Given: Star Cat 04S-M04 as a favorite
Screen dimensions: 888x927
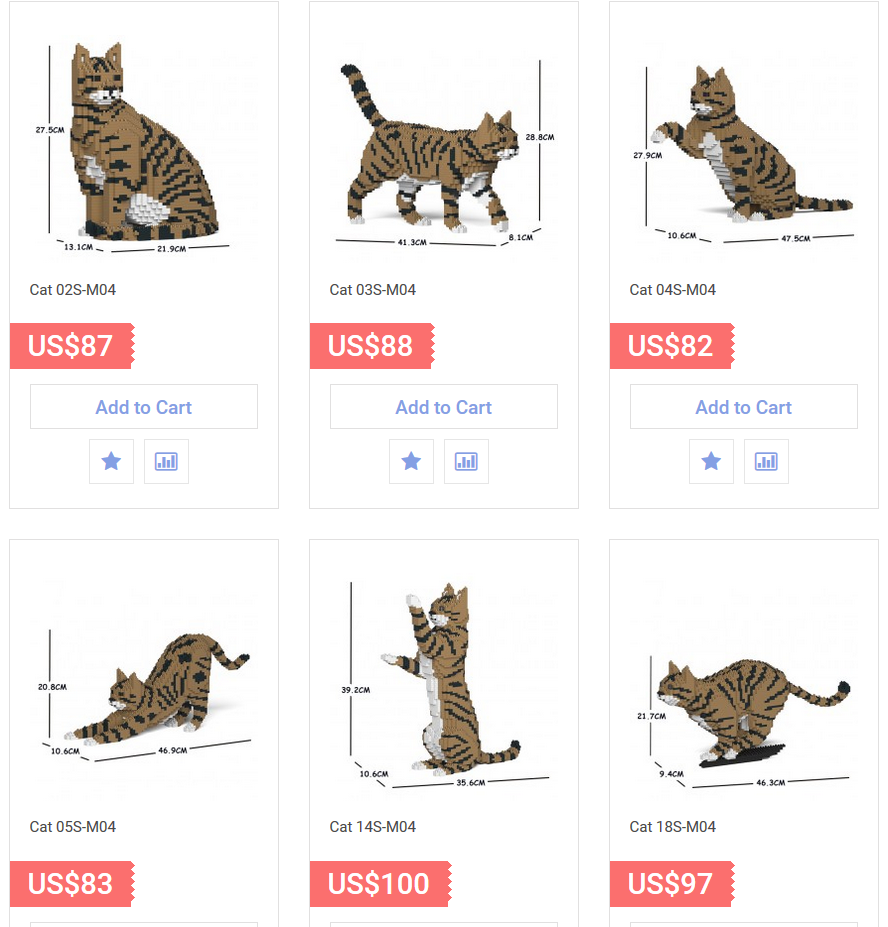Looking at the screenshot, I should pos(711,461).
